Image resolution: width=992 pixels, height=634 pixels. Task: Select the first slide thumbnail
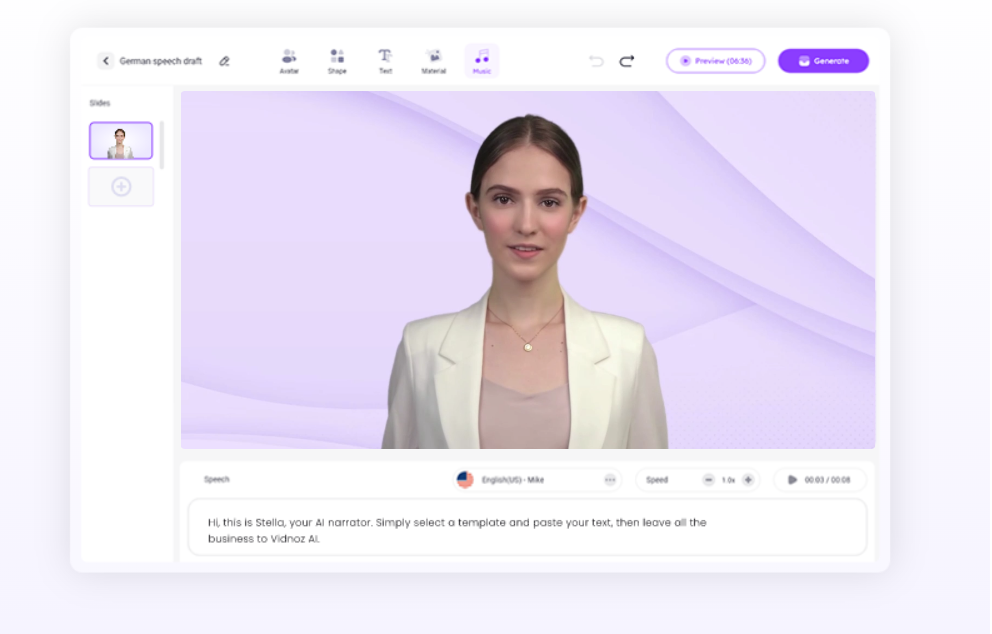pyautogui.click(x=121, y=141)
